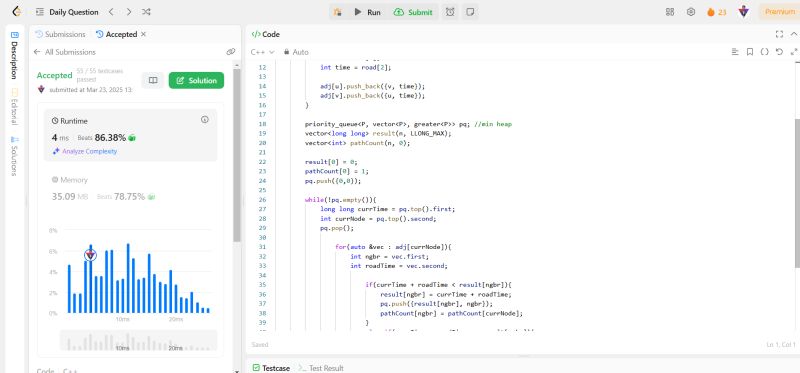Click code line 'int time = road[2];'

click(356, 67)
